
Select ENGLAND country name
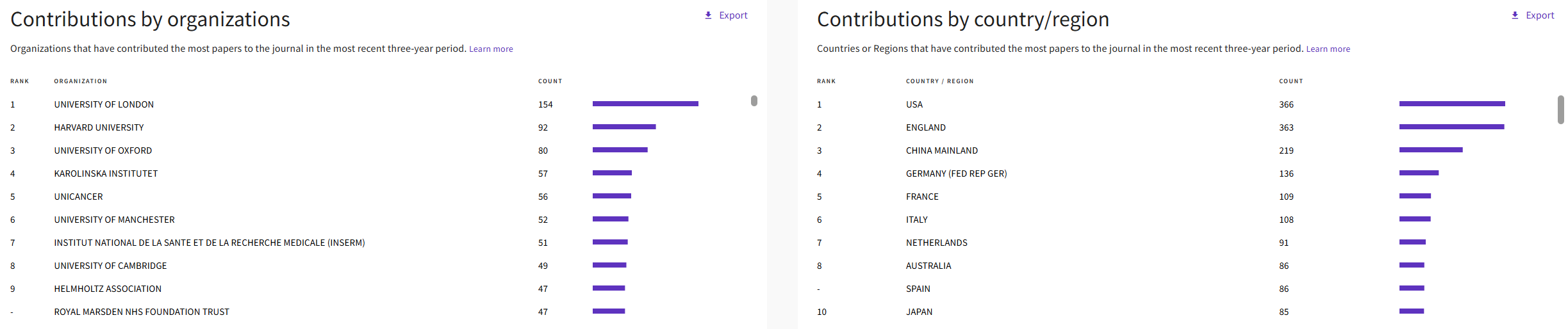point(926,127)
